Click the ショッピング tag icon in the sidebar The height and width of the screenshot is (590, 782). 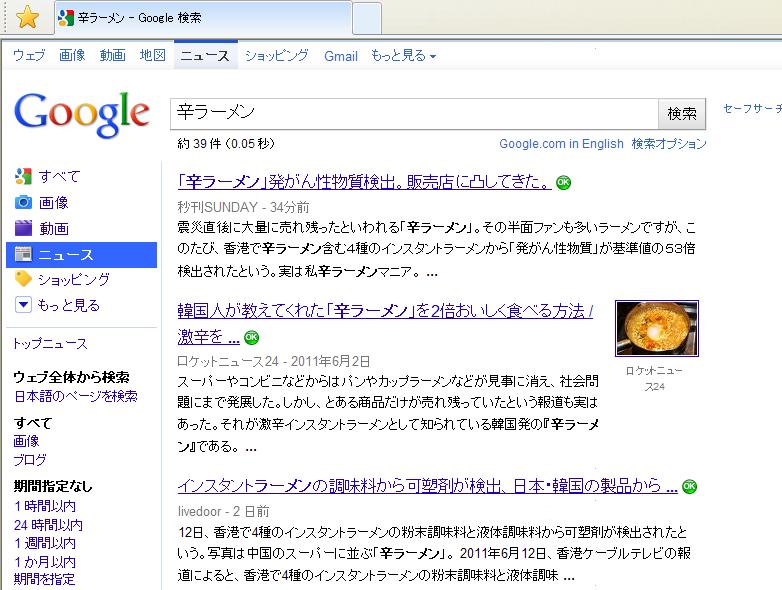tap(24, 280)
